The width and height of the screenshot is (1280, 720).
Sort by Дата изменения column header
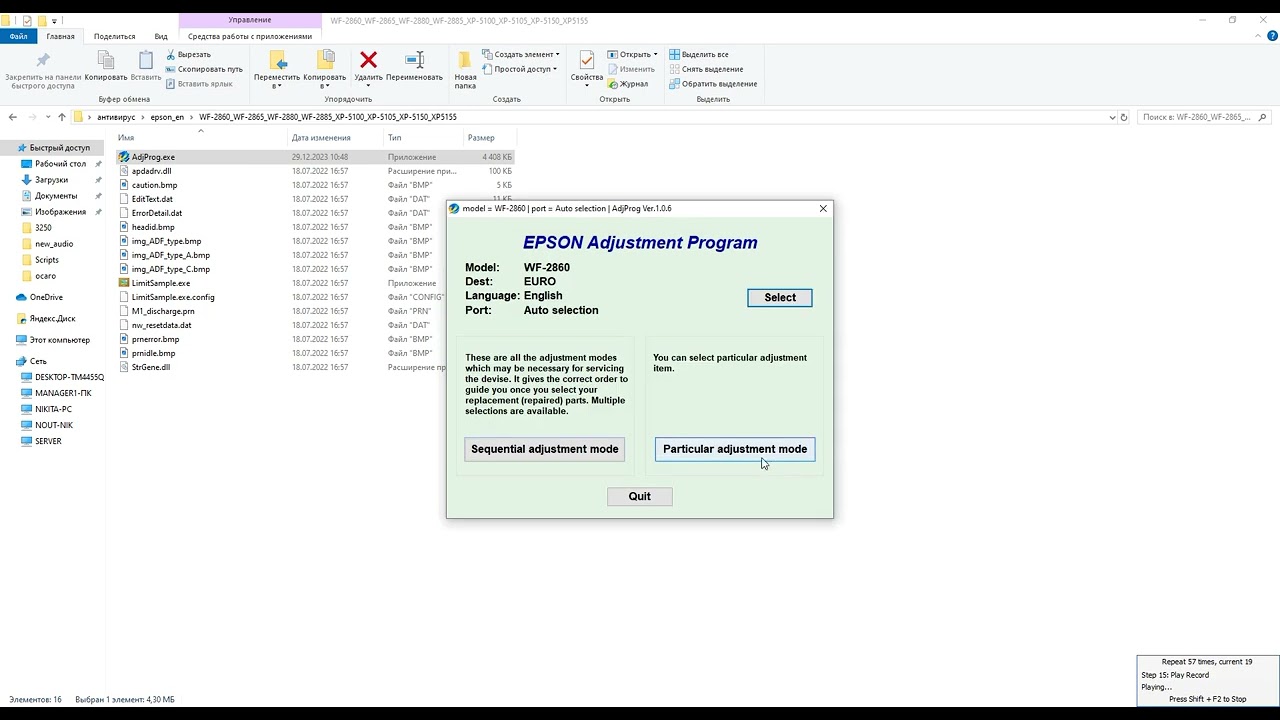click(x=321, y=138)
